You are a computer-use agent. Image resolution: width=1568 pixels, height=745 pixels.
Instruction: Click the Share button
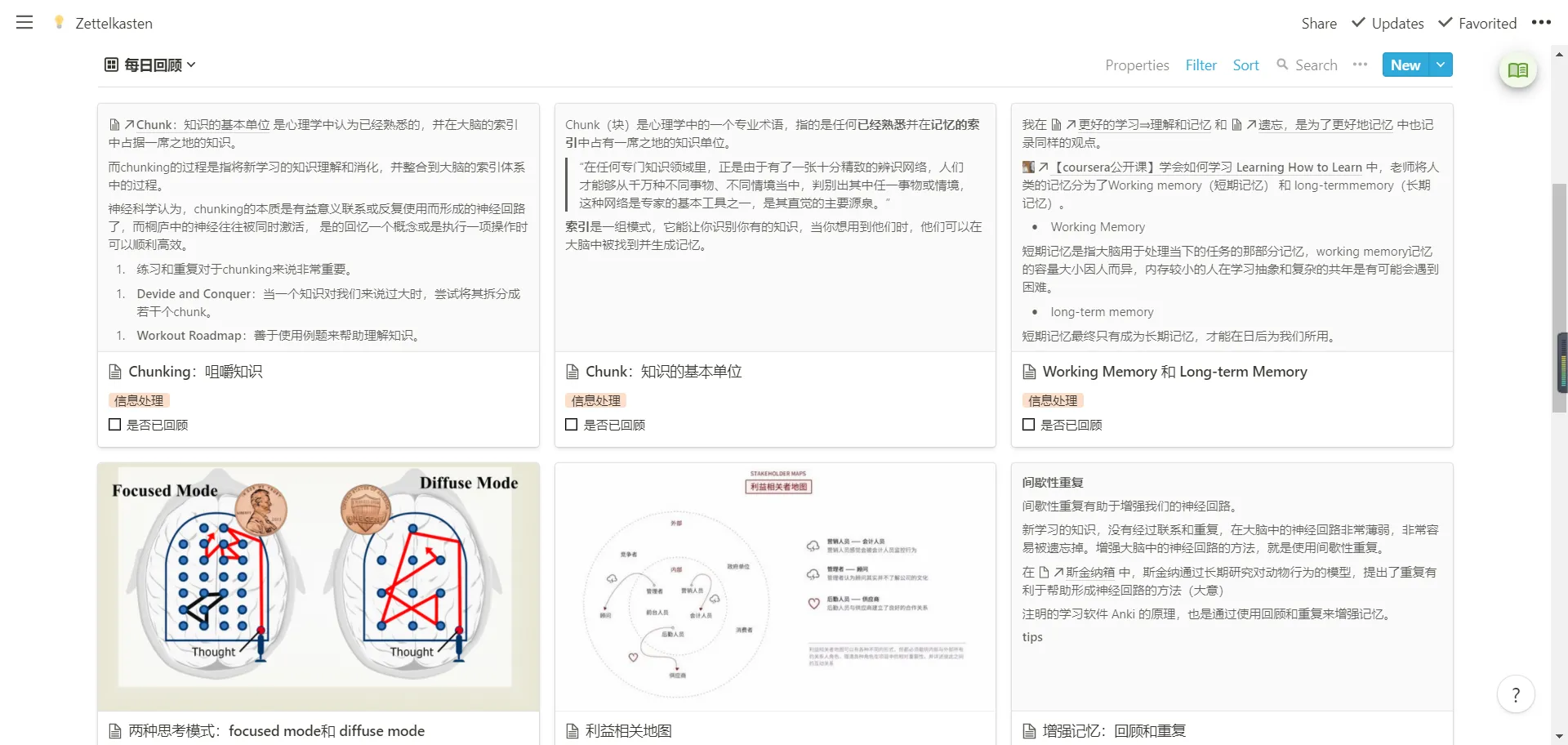1318,23
